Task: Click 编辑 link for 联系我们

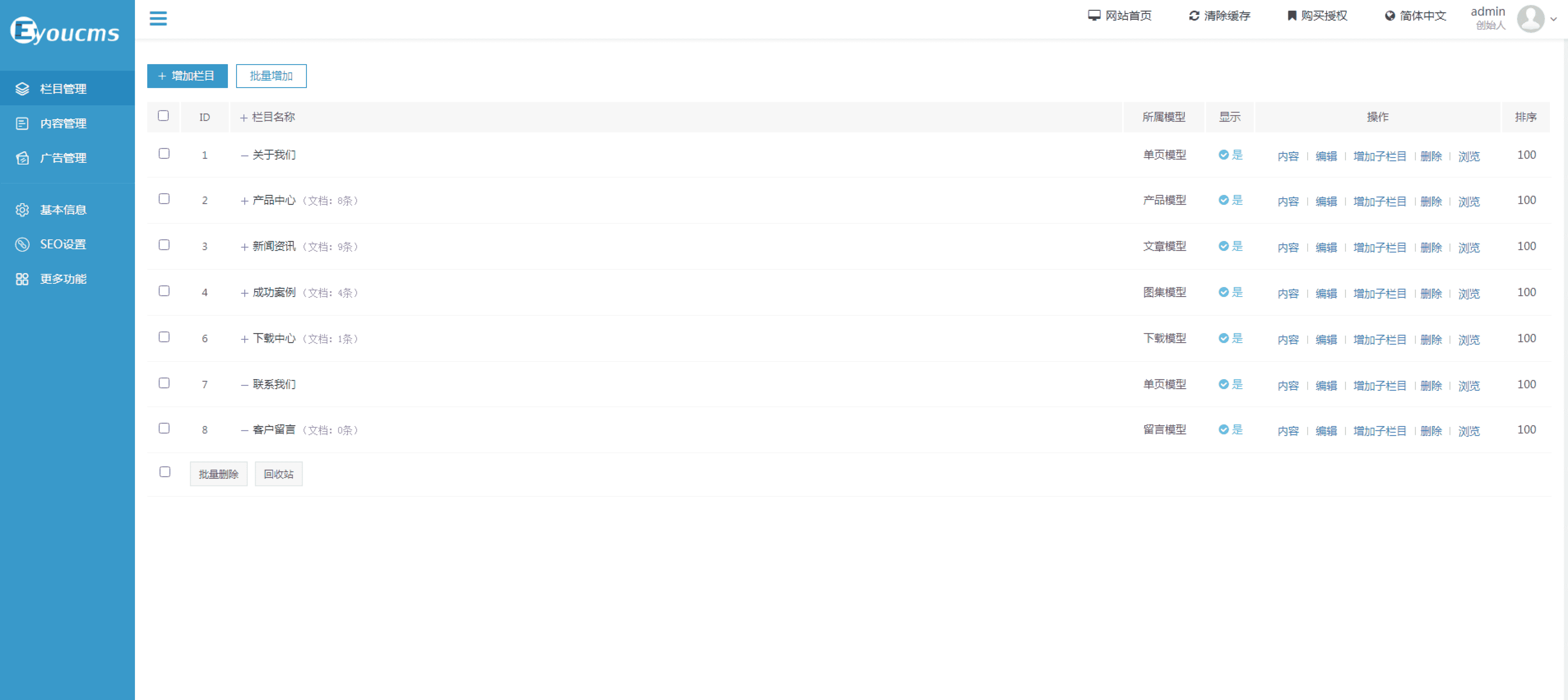Action: 1327,386
